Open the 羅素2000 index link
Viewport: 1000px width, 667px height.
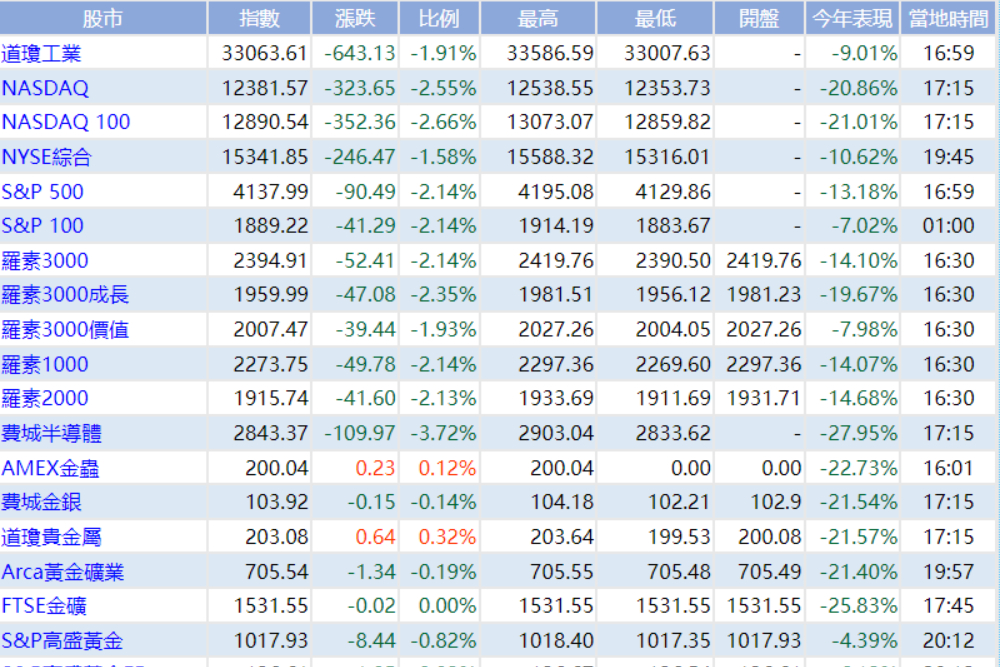[45, 399]
